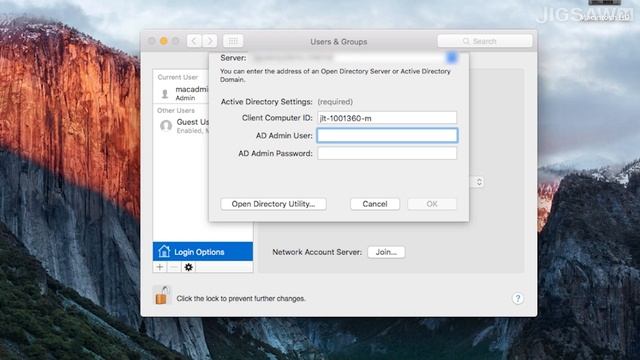This screenshot has height=360, width=640.
Task: Open the Server address dropdown arrow
Action: coord(452,58)
